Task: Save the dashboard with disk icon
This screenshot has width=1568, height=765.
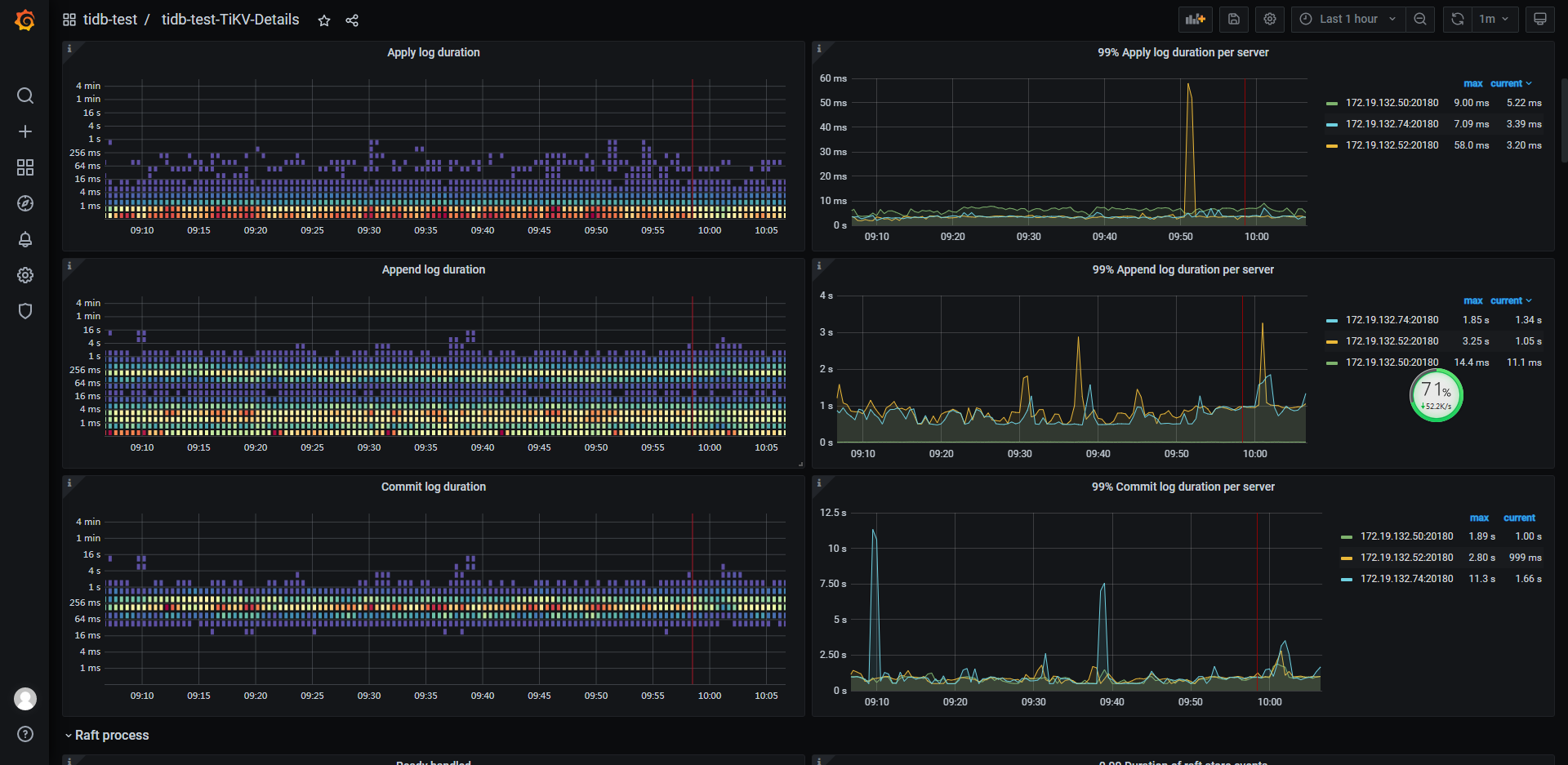Action: pos(1234,19)
